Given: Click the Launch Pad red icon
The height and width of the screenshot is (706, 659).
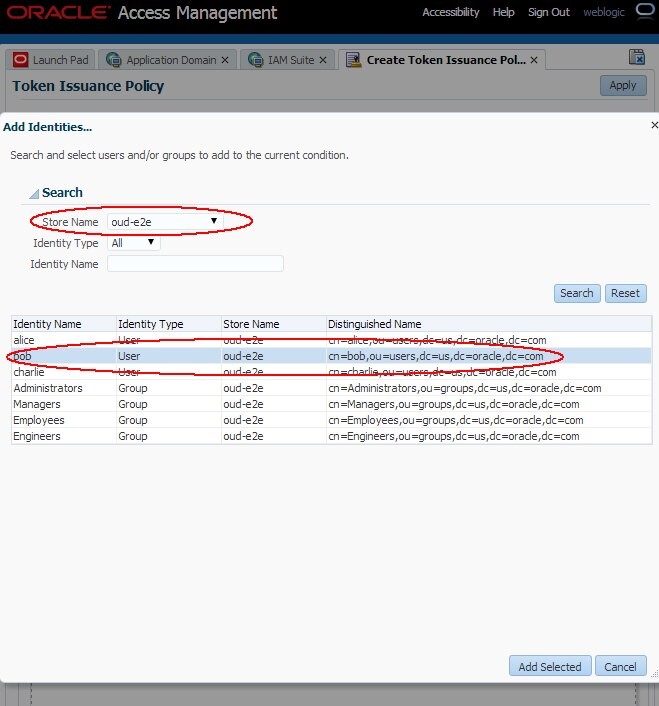Looking at the screenshot, I should click(x=20, y=59).
